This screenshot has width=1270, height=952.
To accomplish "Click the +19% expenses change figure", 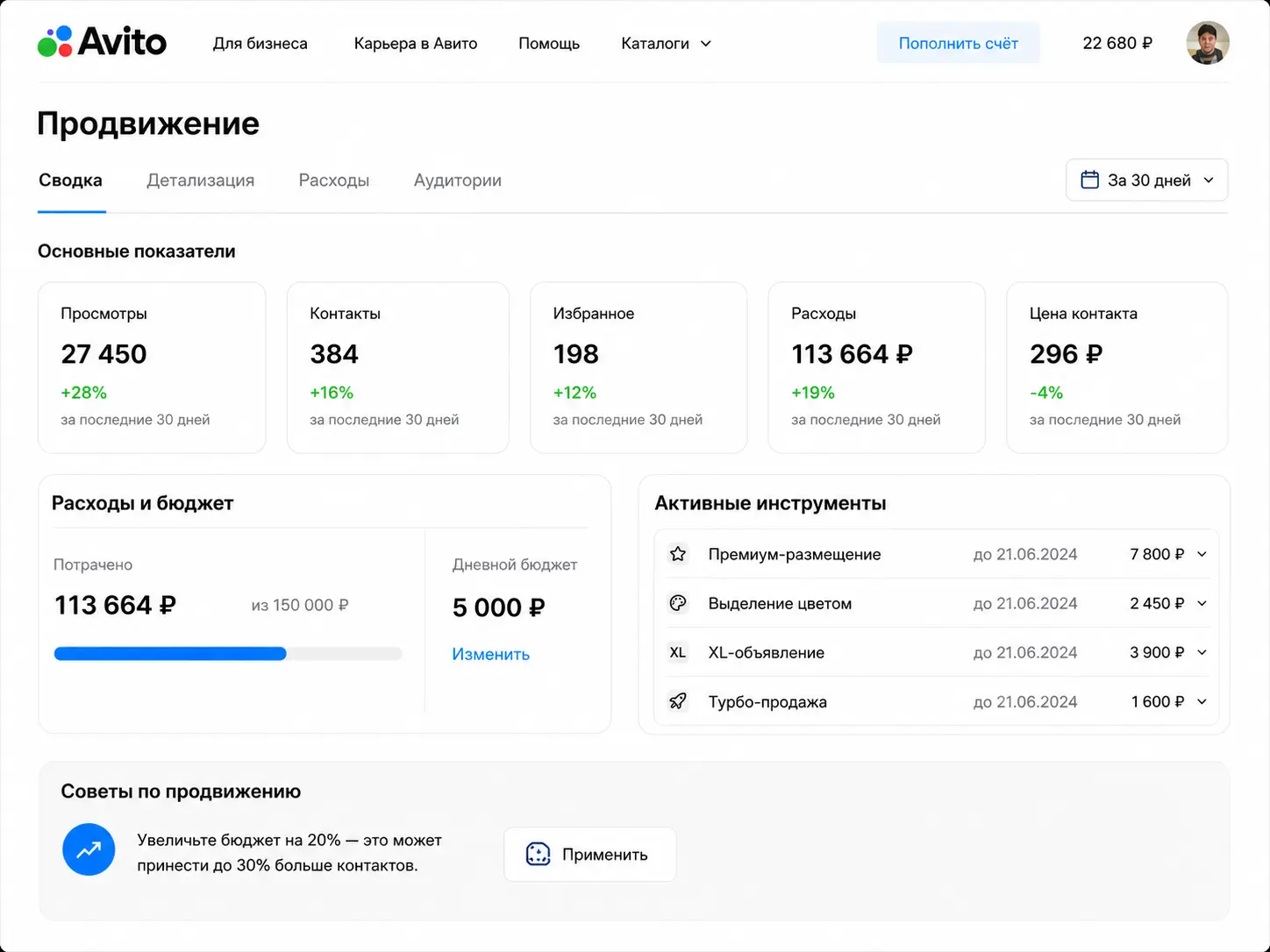I will coord(813,393).
